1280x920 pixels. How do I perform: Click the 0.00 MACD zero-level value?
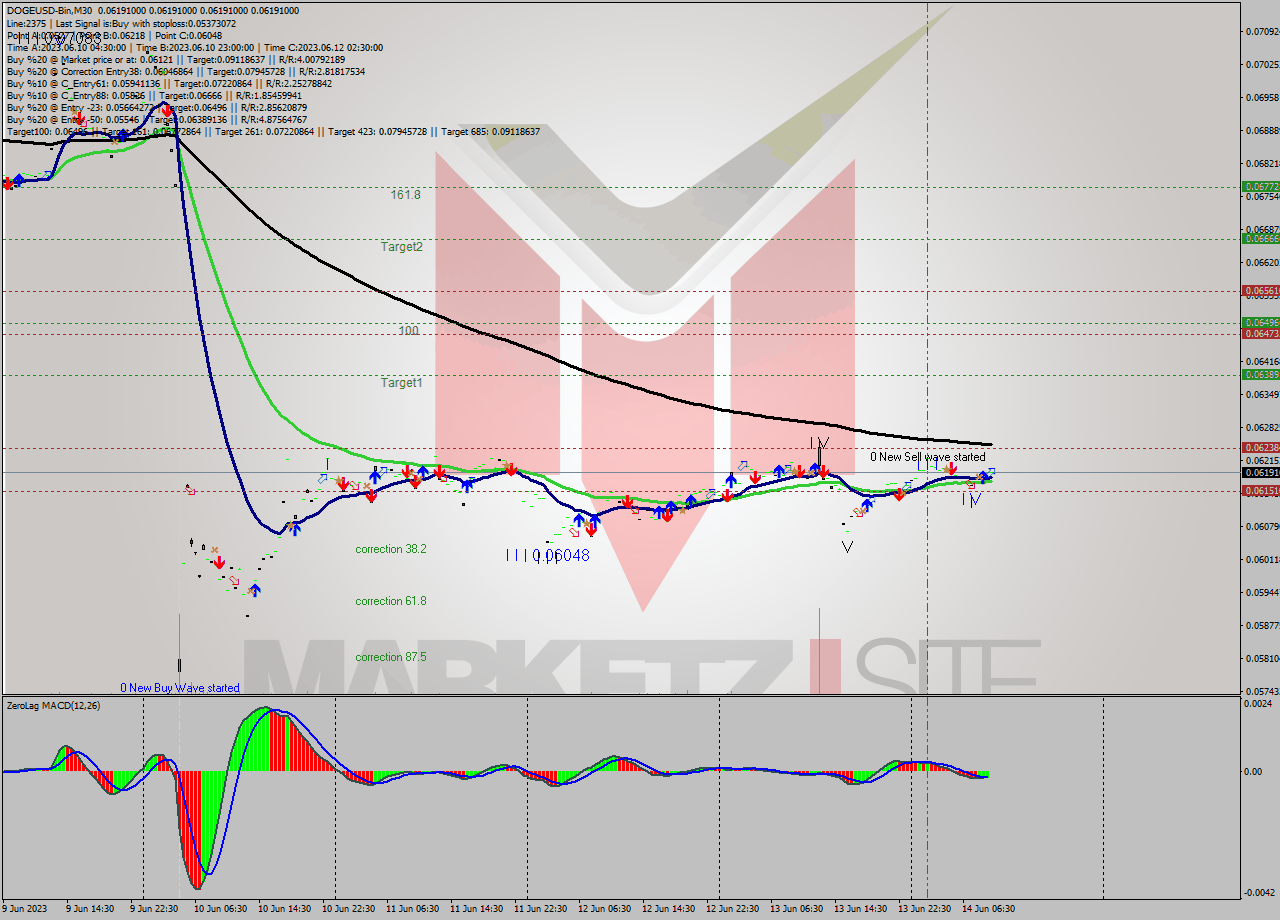(x=1254, y=771)
